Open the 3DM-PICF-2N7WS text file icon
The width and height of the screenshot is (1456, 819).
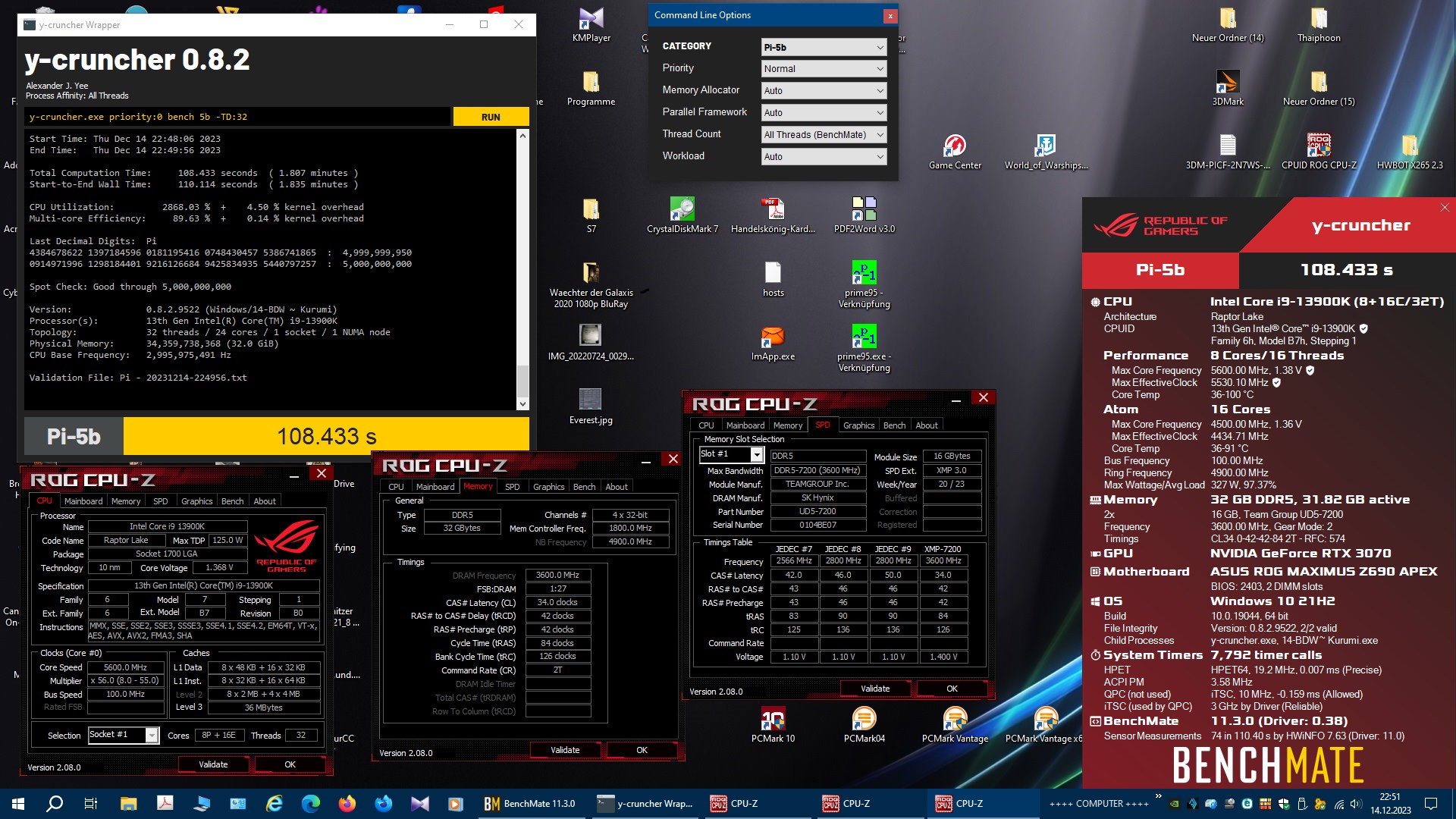[1227, 151]
